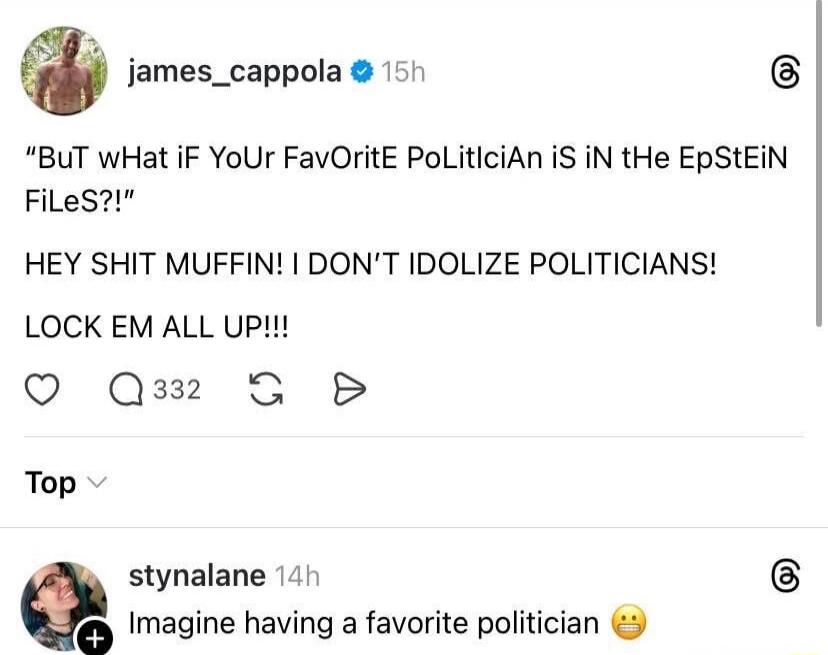Click the blue verified badge next to james_cappola
Screen dimensions: 828x655
[364, 72]
